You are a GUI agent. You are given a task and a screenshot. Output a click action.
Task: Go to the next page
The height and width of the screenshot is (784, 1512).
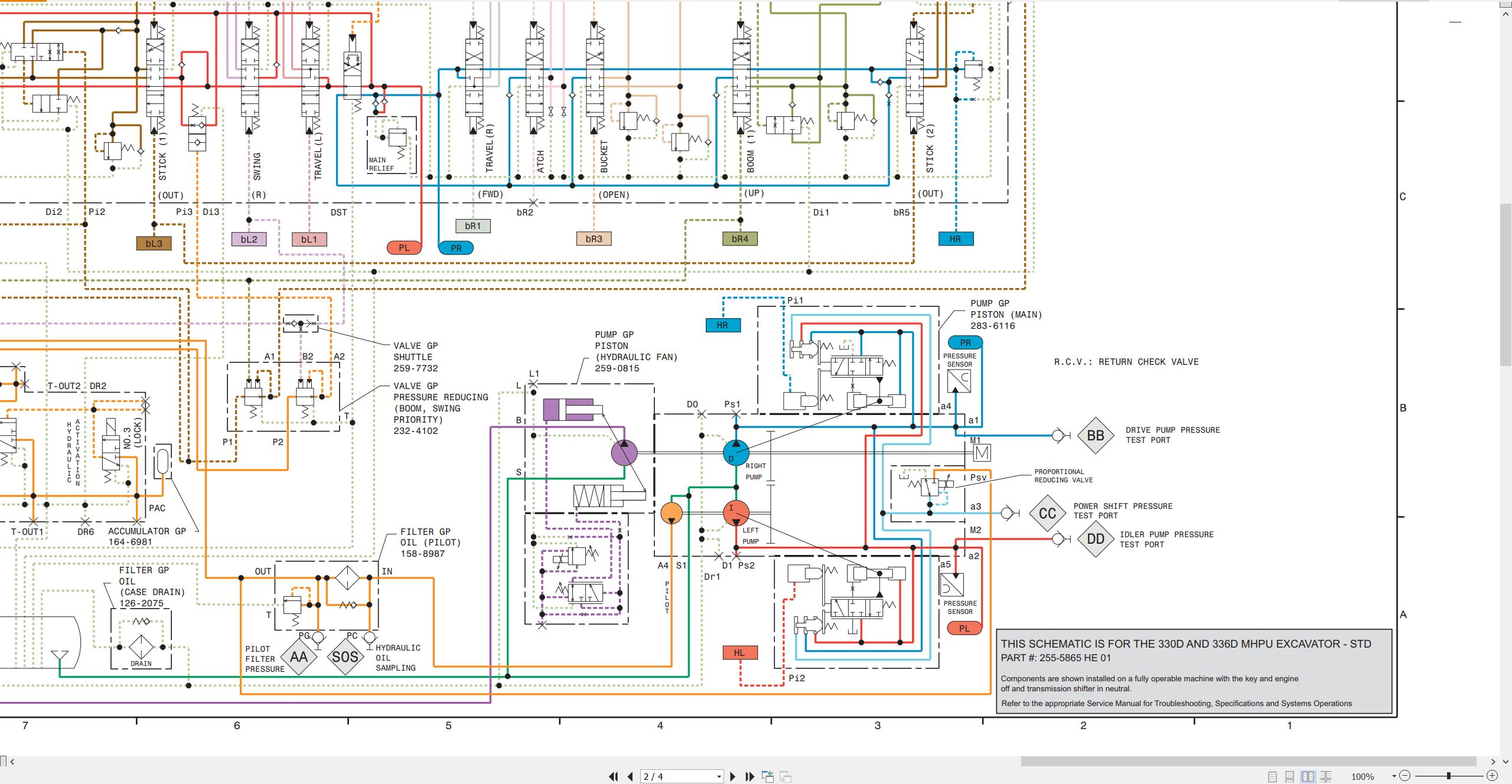pyautogui.click(x=733, y=777)
